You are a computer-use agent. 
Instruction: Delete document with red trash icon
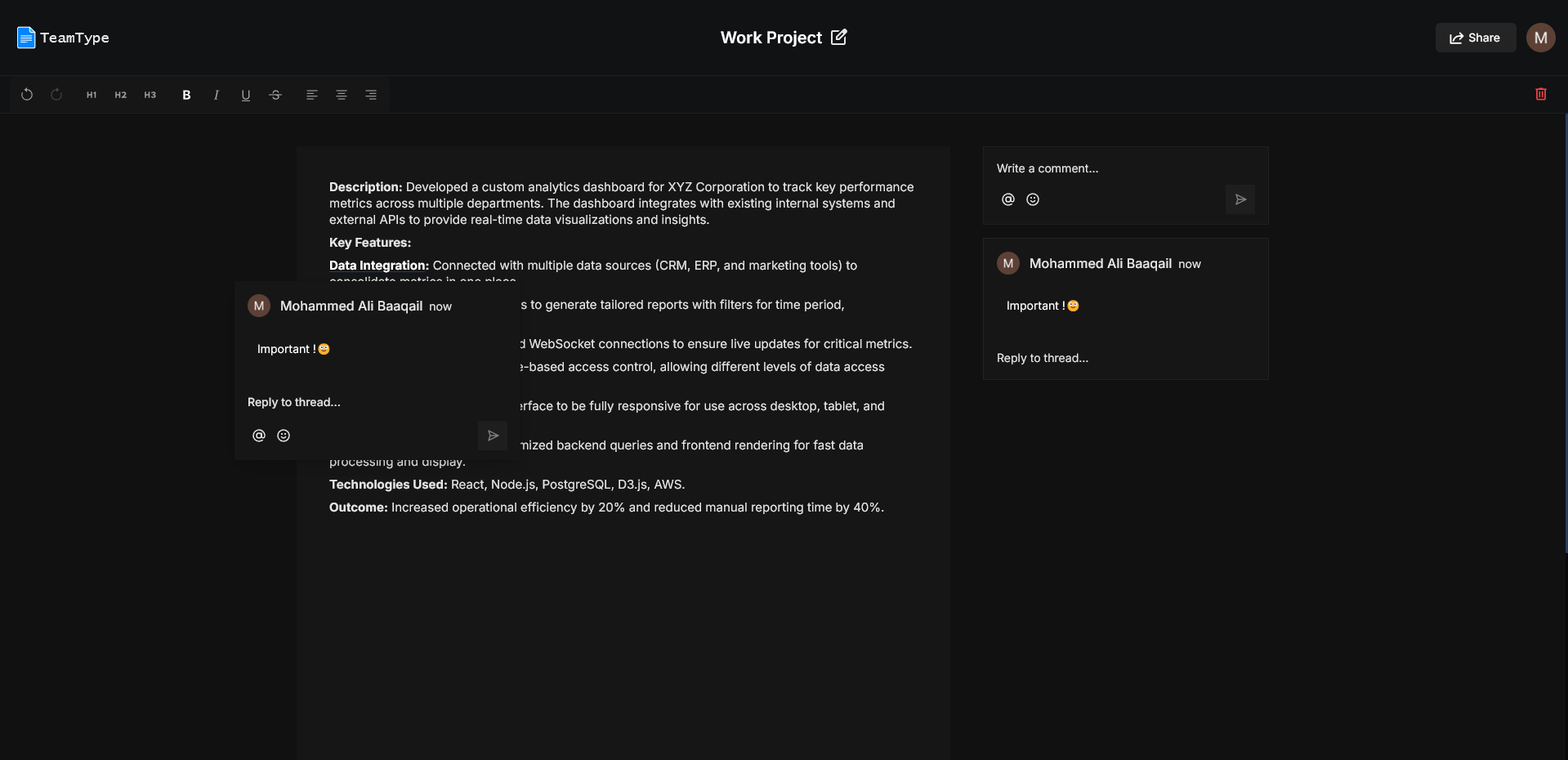click(x=1541, y=94)
